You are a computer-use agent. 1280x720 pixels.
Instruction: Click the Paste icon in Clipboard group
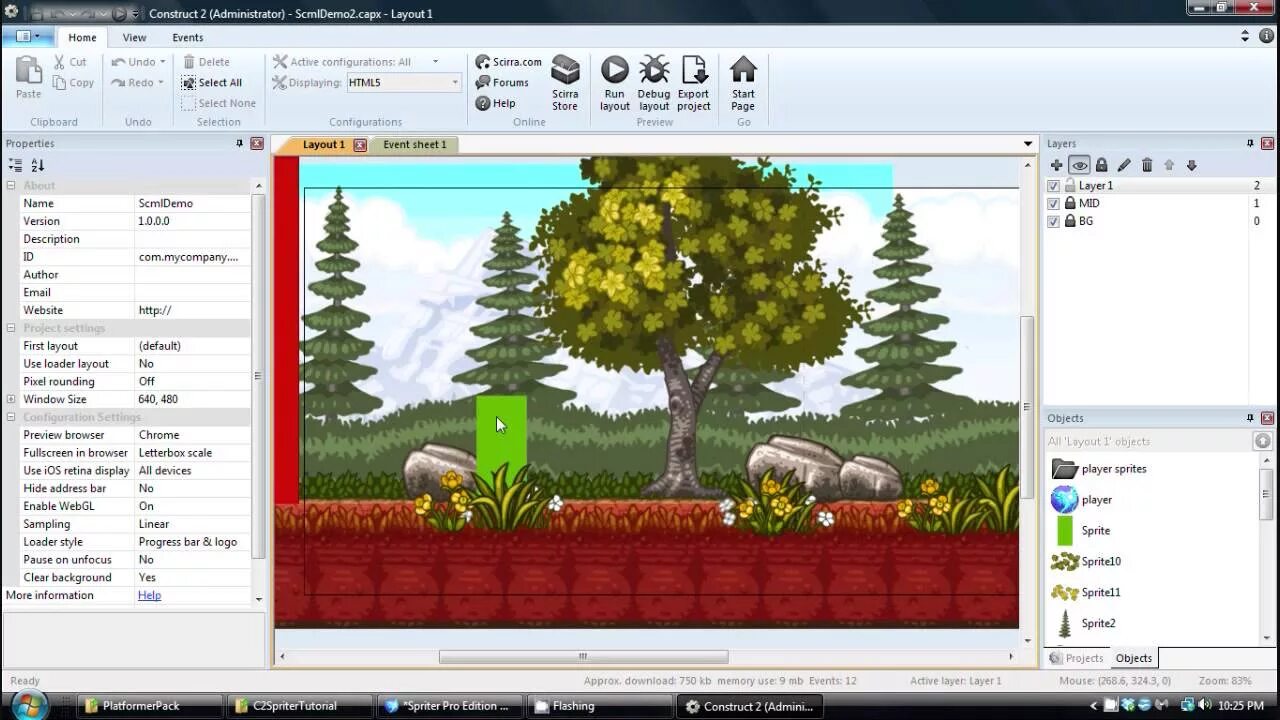28,70
